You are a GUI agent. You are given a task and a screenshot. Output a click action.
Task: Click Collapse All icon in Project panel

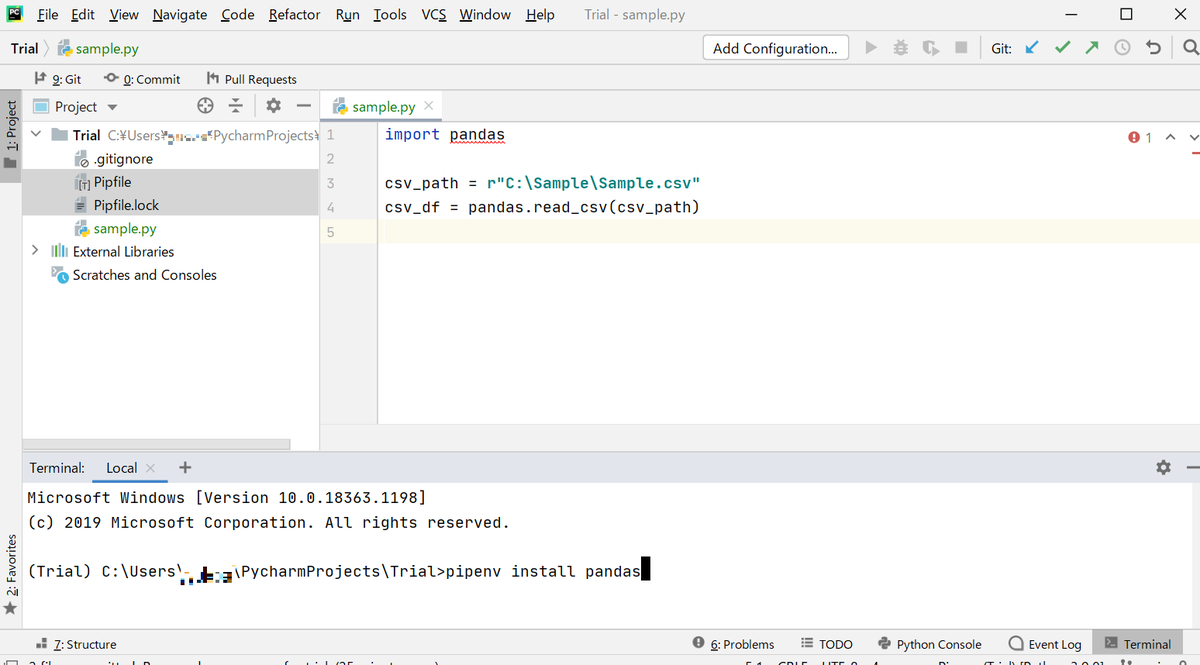click(236, 106)
